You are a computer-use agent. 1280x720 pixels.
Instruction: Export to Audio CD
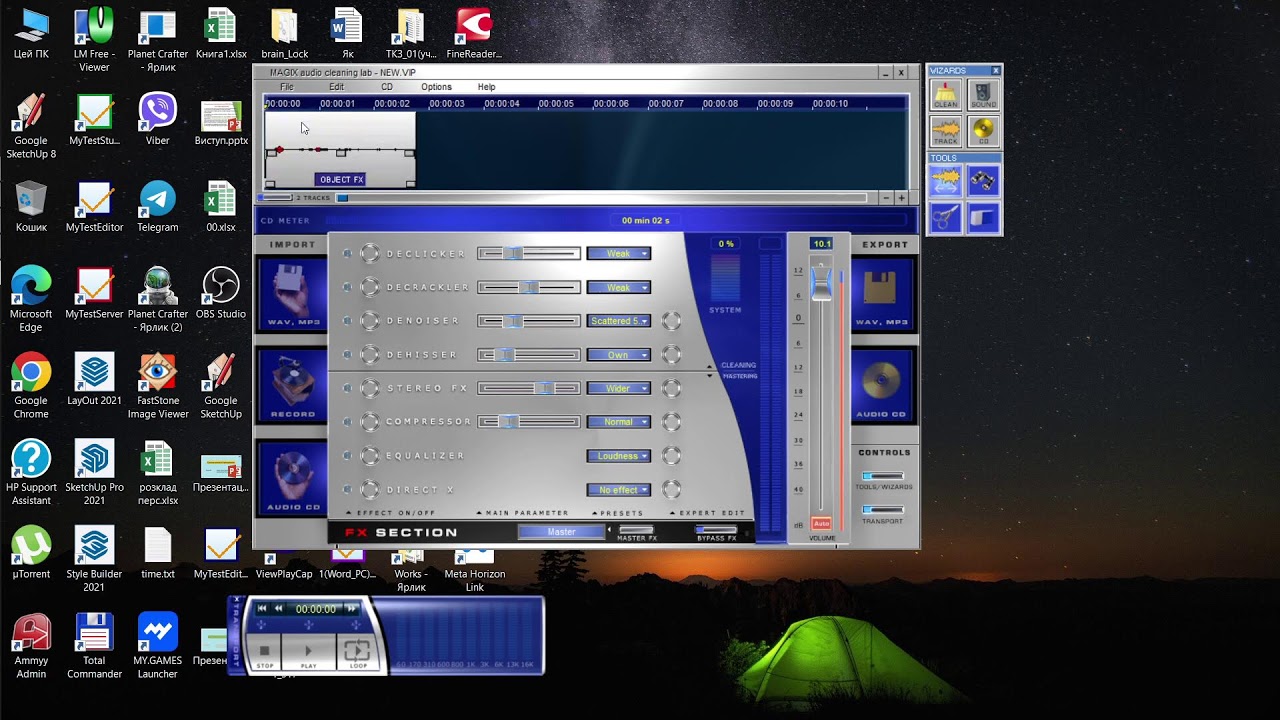click(x=883, y=386)
